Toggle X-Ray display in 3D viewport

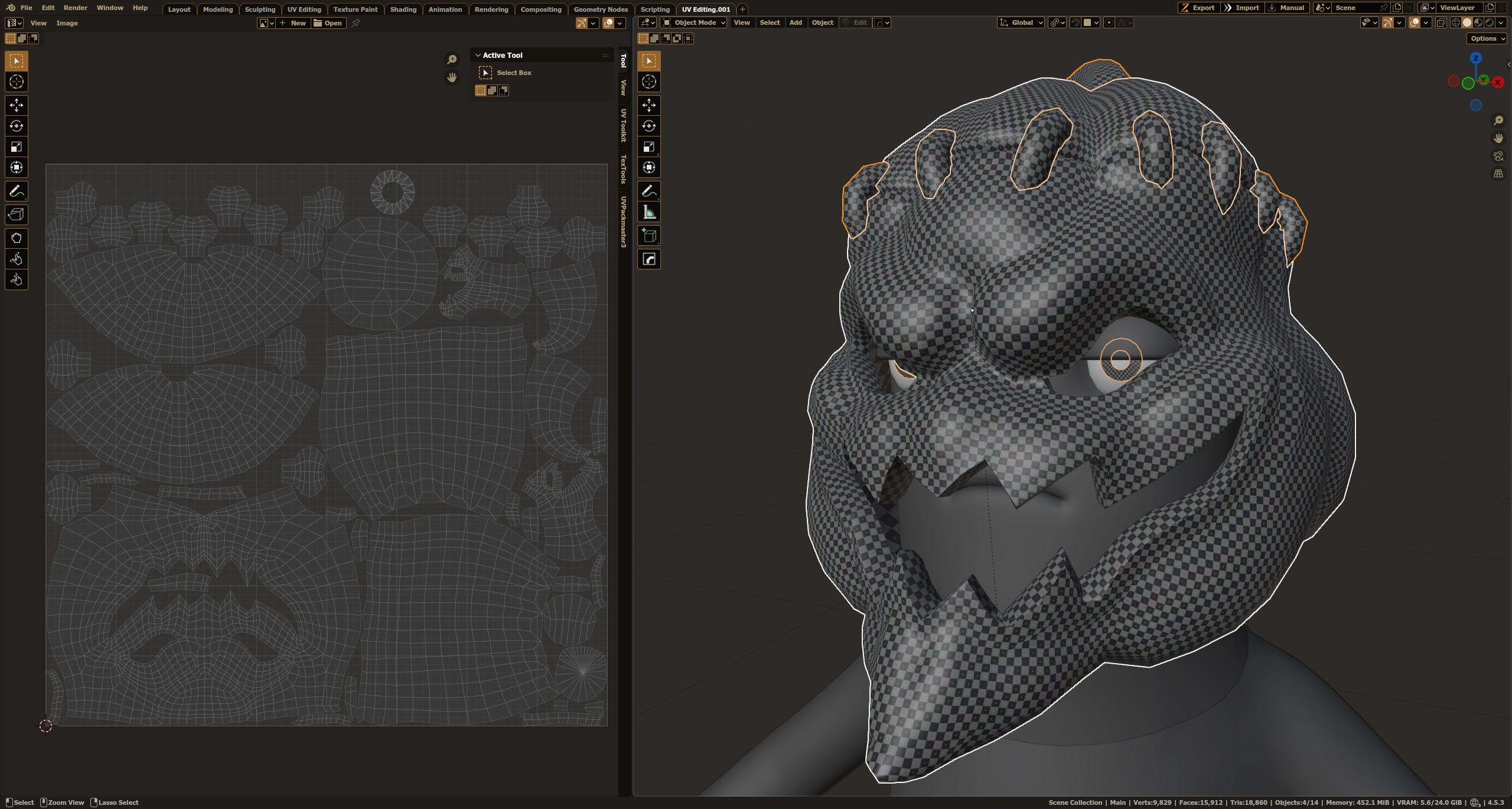coord(1441,22)
